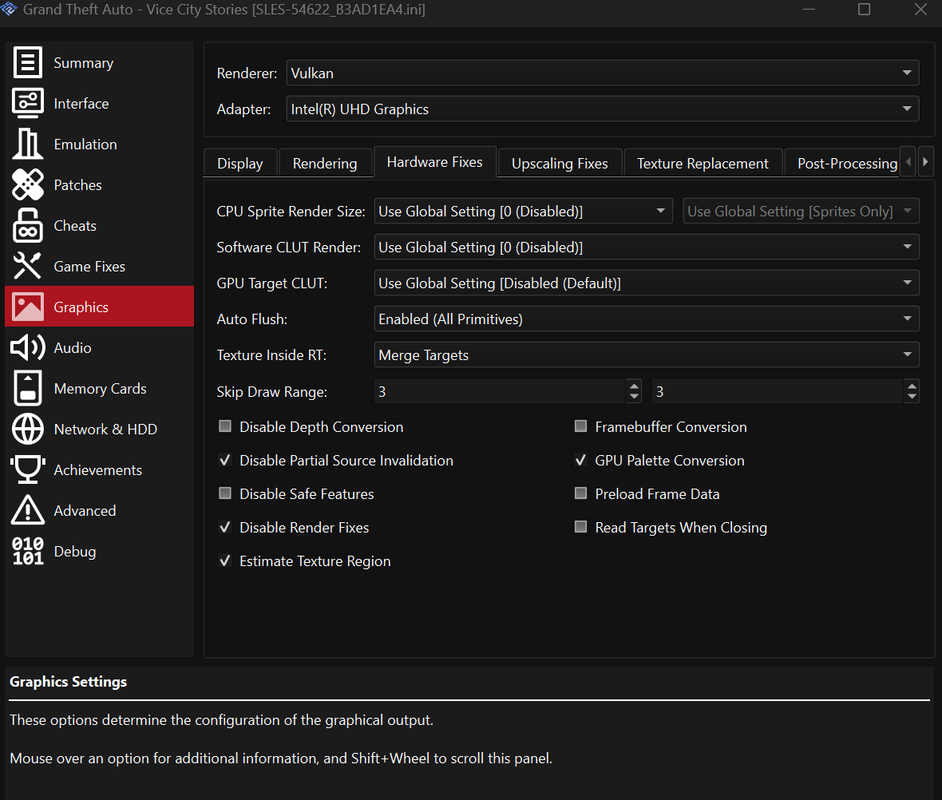Viewport: 942px width, 800px height.
Task: Click the Debug sidebar label
Action: click(x=74, y=551)
